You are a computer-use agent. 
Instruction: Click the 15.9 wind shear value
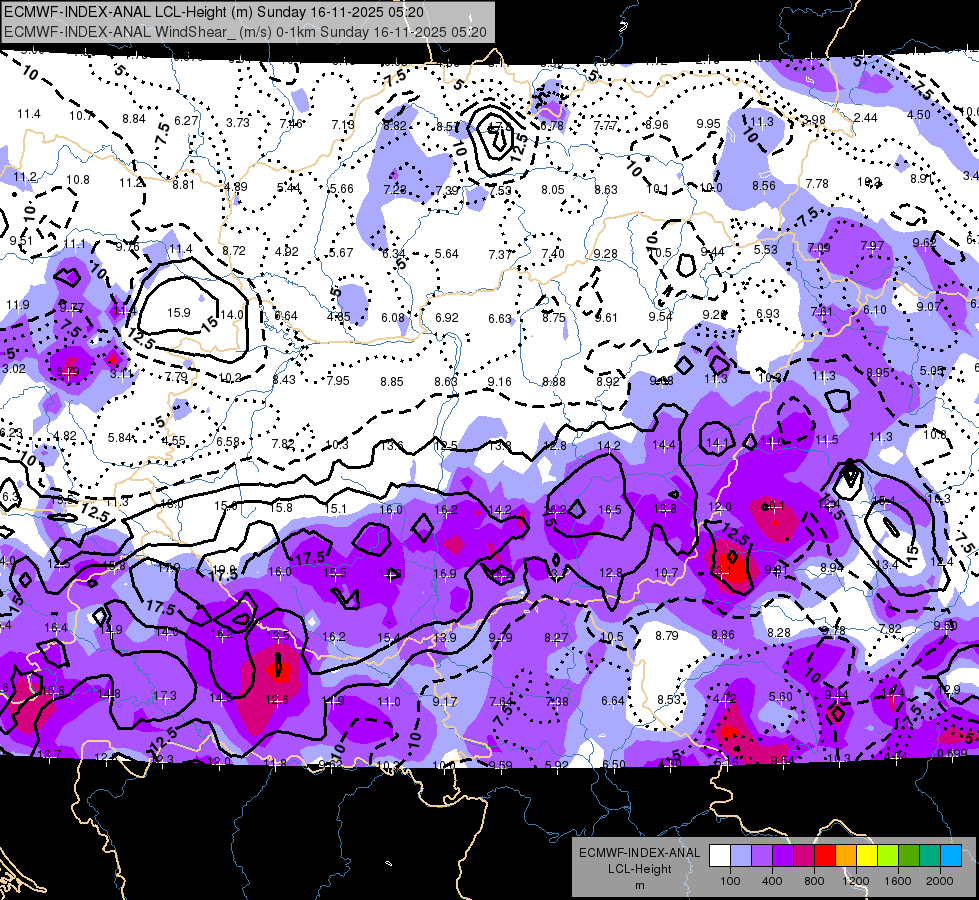[179, 312]
